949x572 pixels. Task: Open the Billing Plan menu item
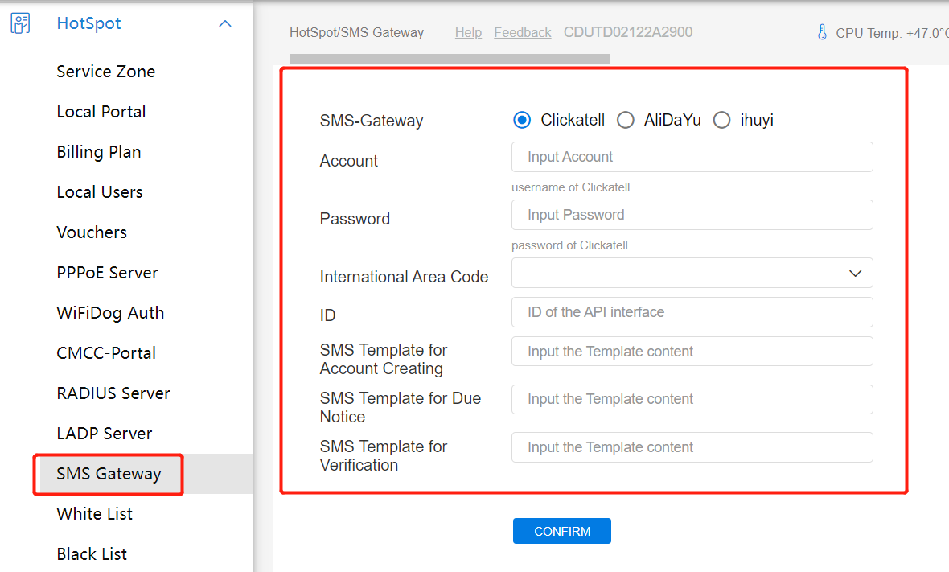point(98,152)
